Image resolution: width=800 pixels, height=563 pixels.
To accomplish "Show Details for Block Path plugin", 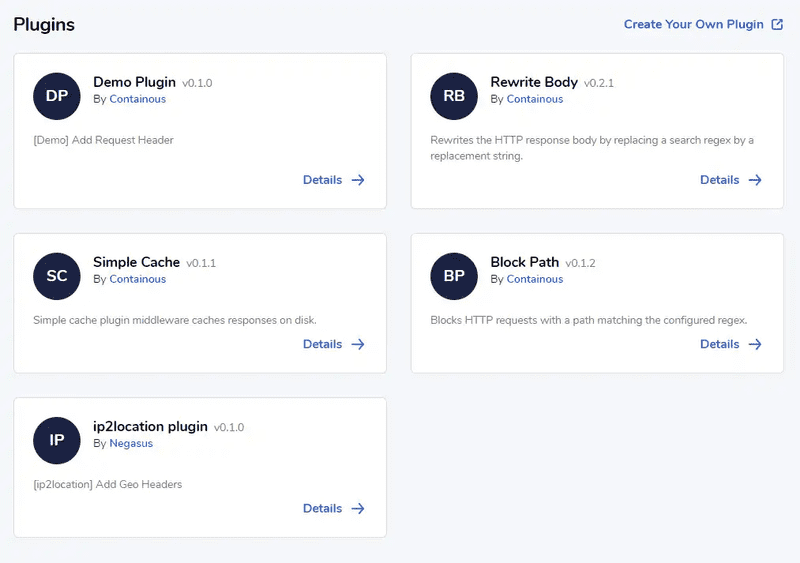I will pos(719,344).
